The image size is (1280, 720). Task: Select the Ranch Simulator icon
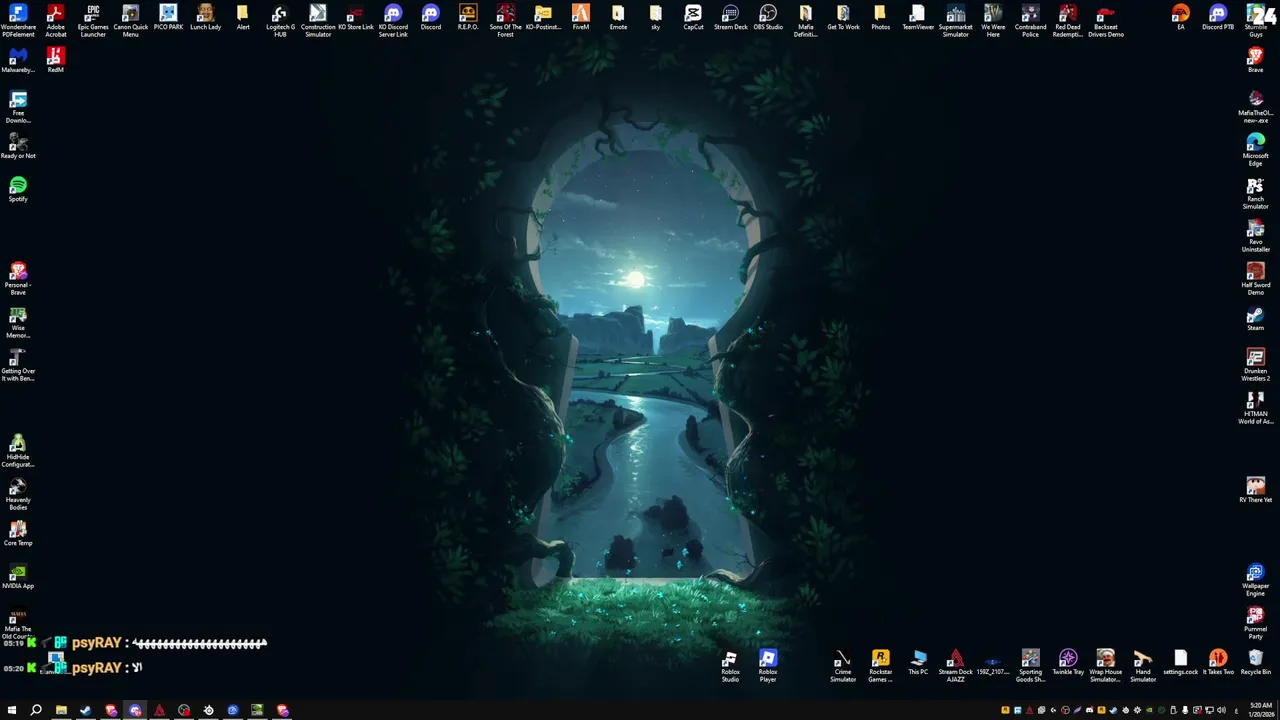(1255, 193)
